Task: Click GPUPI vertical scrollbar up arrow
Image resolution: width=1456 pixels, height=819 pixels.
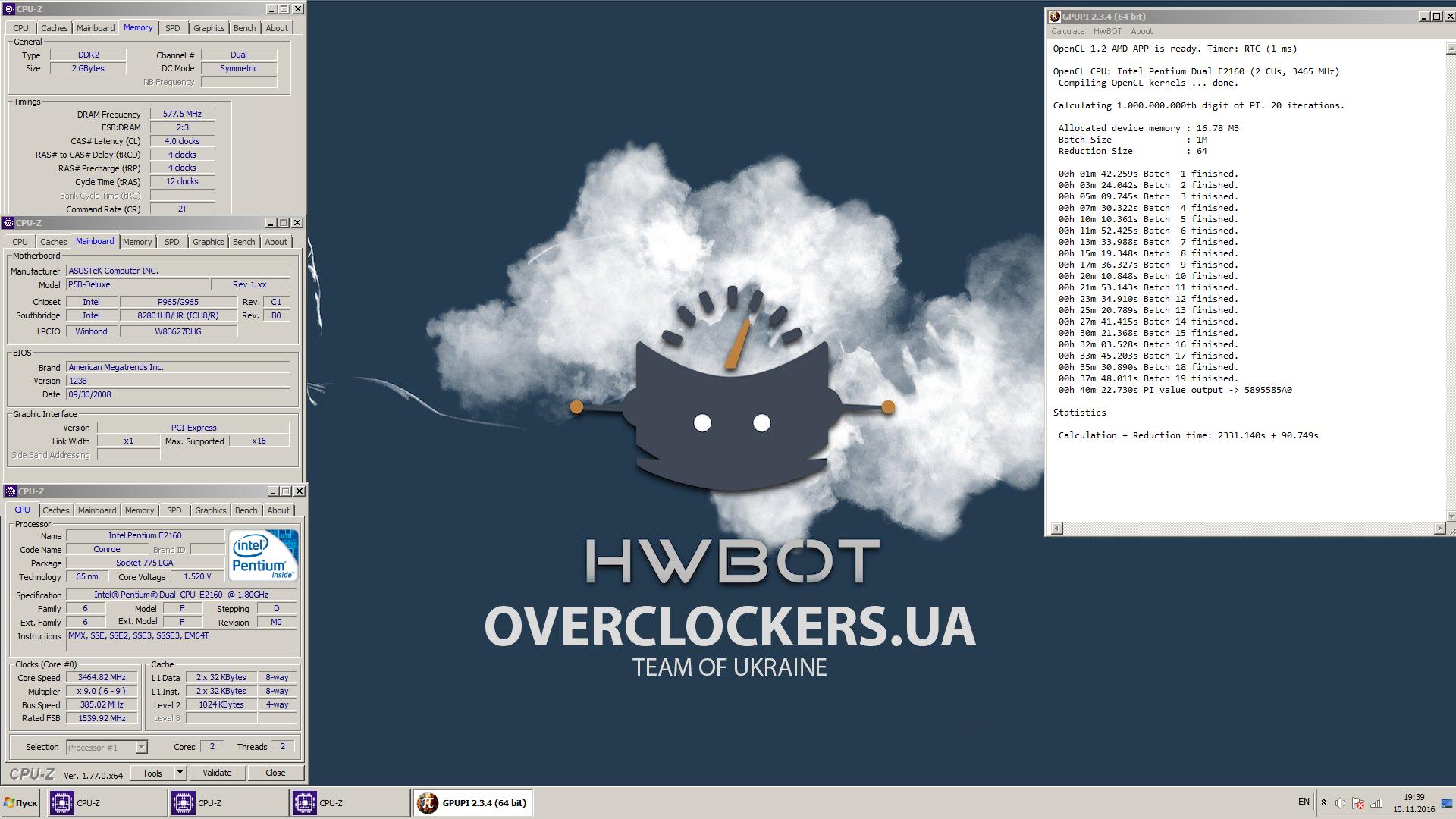Action: 1451,48
